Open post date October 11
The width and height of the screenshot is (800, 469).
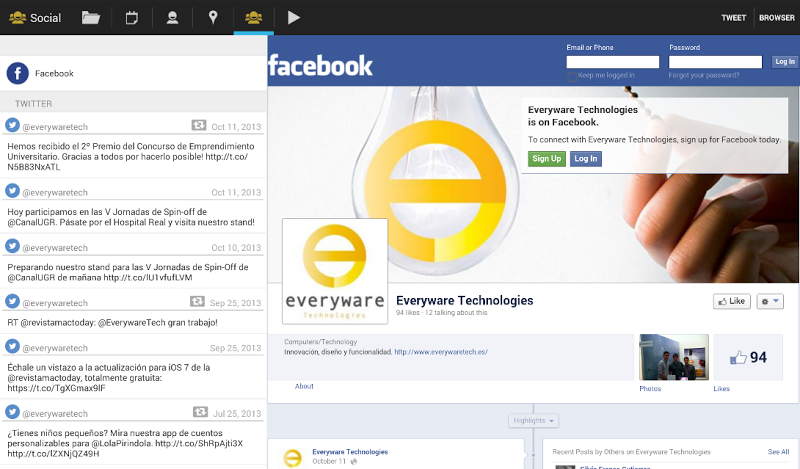click(x=329, y=461)
